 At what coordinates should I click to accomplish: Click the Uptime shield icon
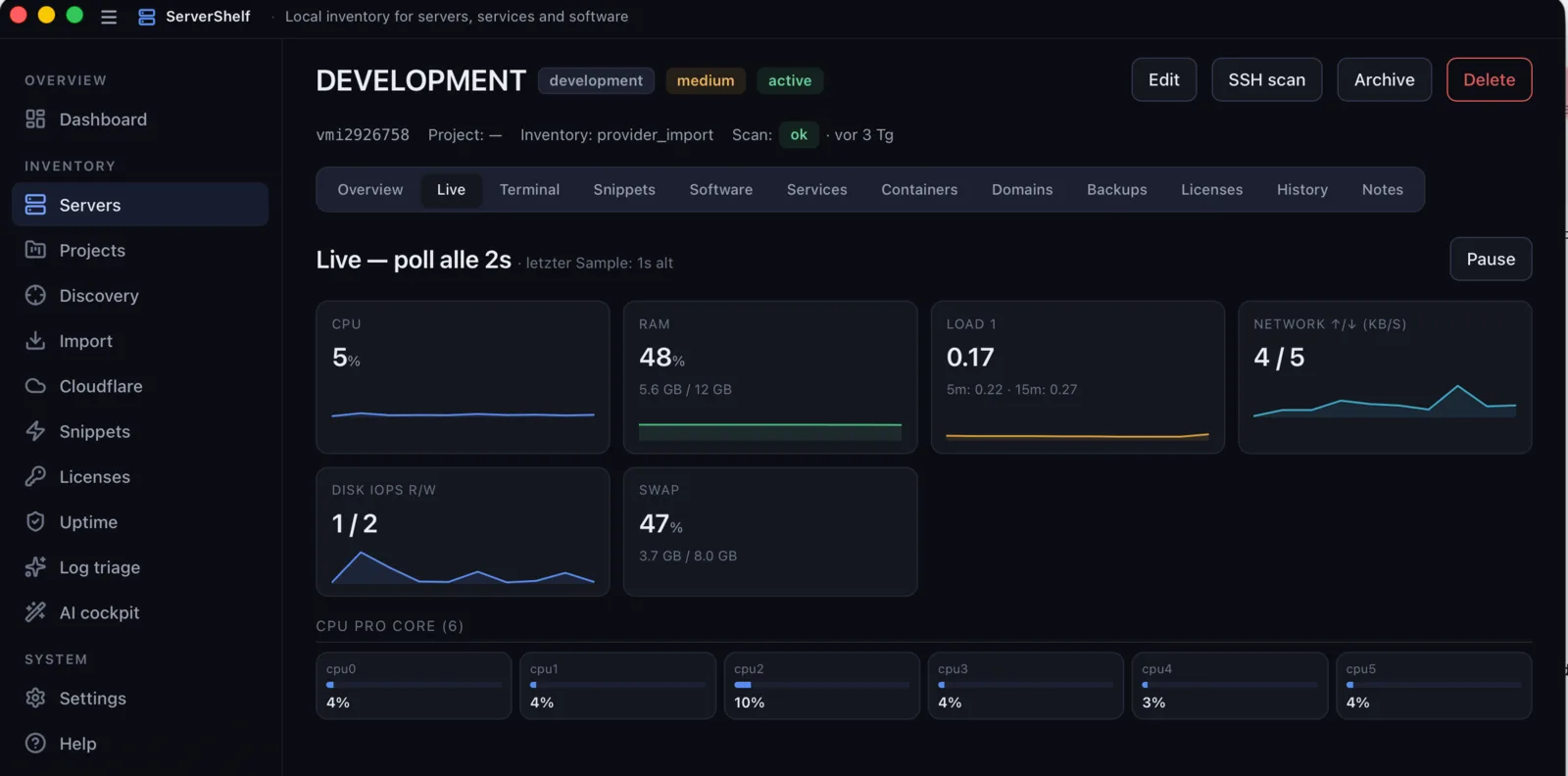35,521
